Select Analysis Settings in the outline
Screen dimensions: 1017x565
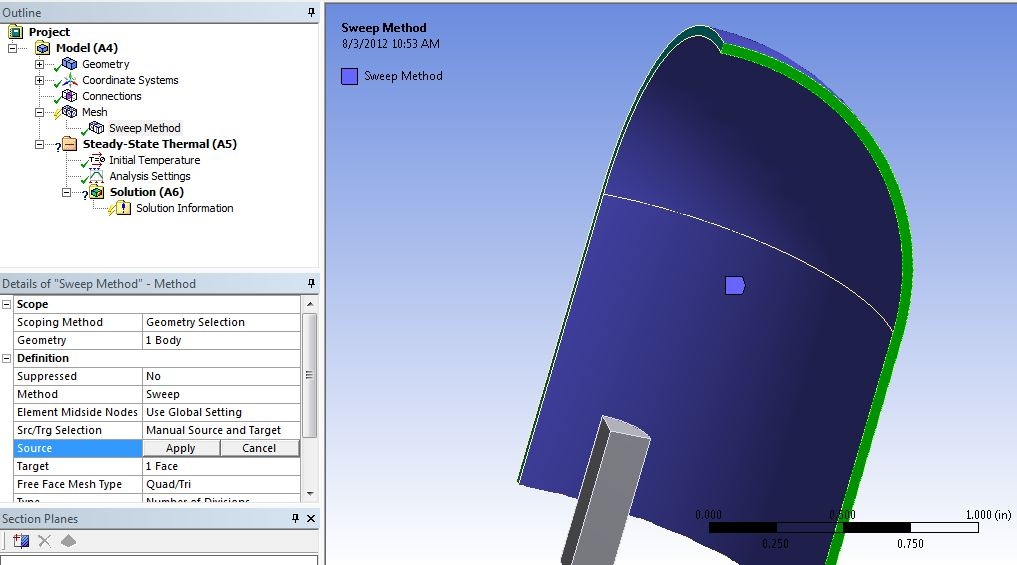pyautogui.click(x=150, y=176)
